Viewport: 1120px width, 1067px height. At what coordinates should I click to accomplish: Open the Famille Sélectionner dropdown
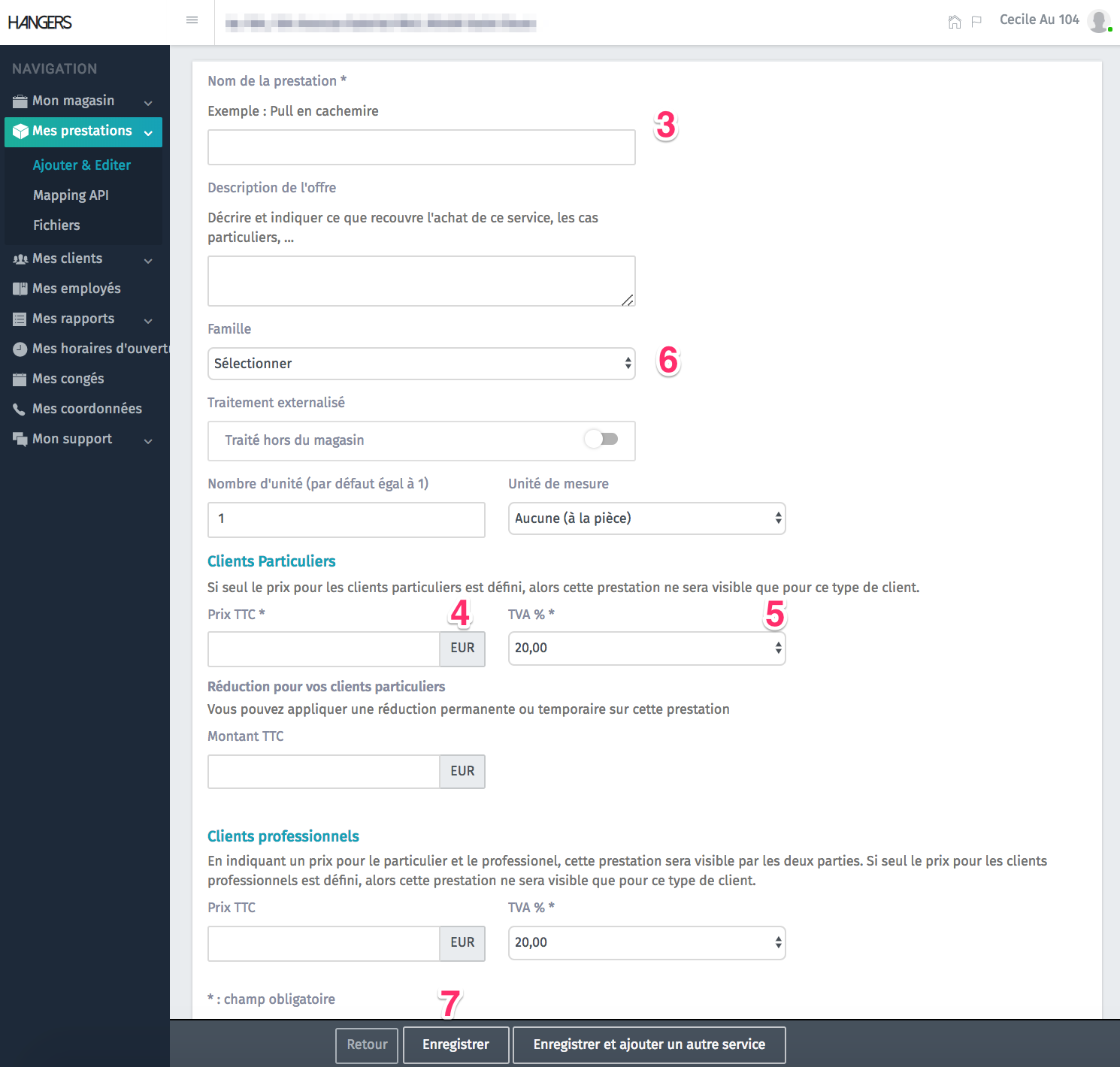pos(421,364)
